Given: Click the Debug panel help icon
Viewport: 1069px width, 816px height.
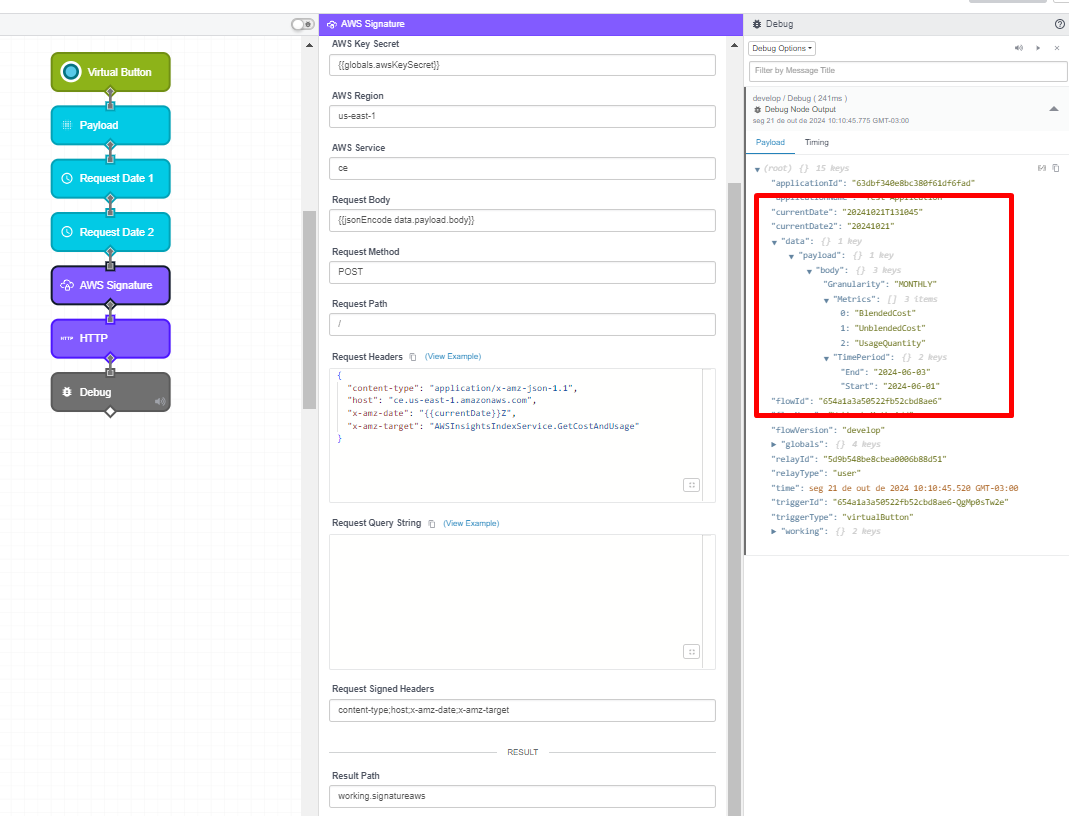Looking at the screenshot, I should point(1059,24).
